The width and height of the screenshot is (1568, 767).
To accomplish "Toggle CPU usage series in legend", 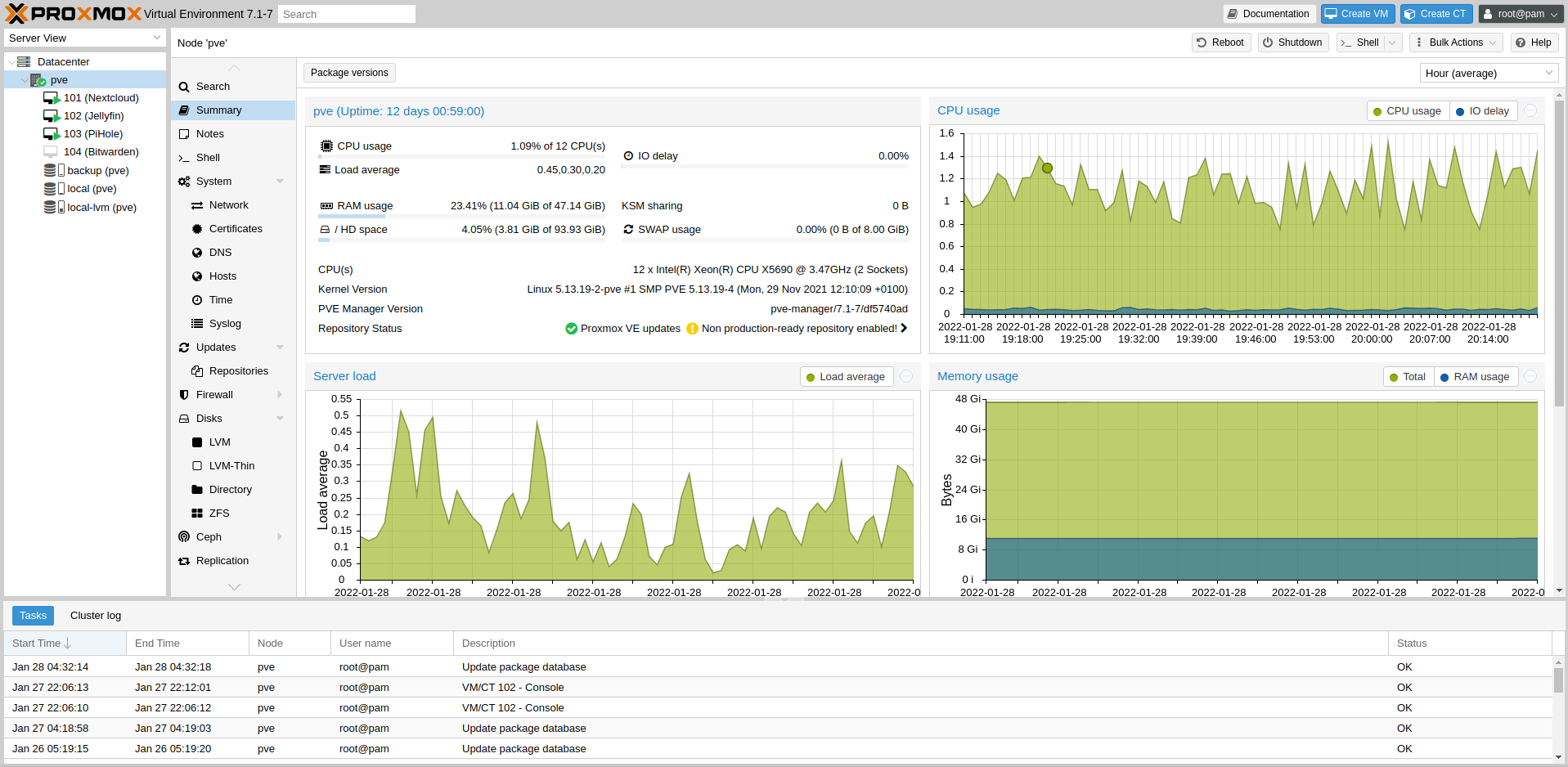I will pyautogui.click(x=1408, y=111).
